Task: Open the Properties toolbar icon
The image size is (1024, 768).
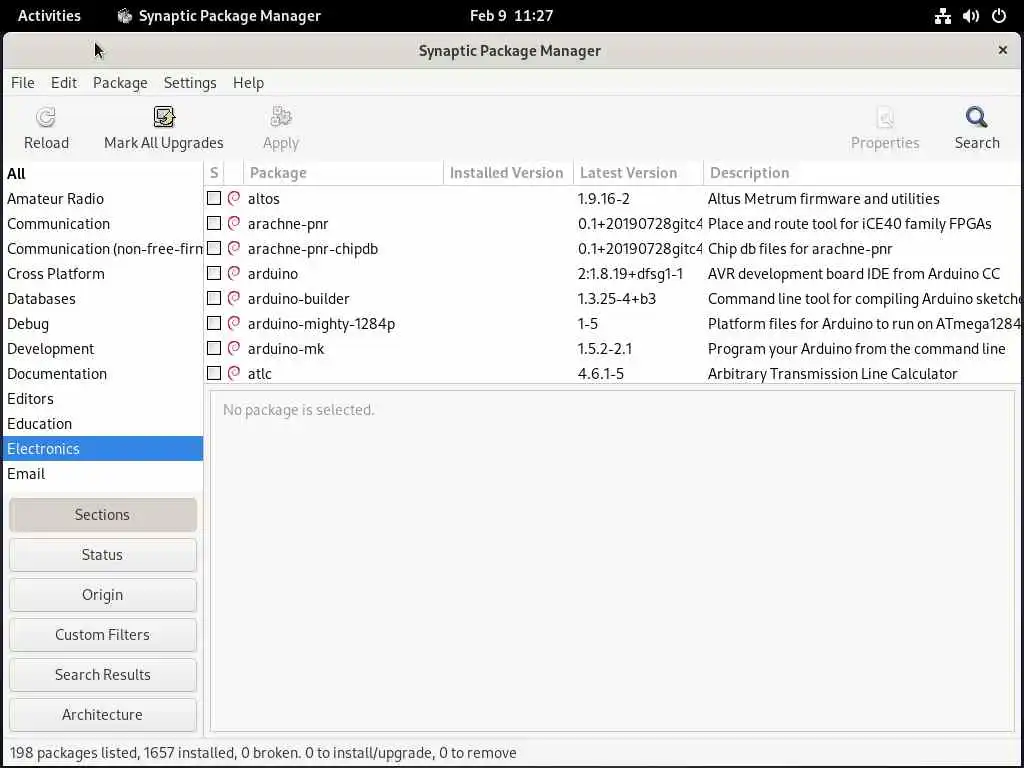Action: click(x=885, y=118)
